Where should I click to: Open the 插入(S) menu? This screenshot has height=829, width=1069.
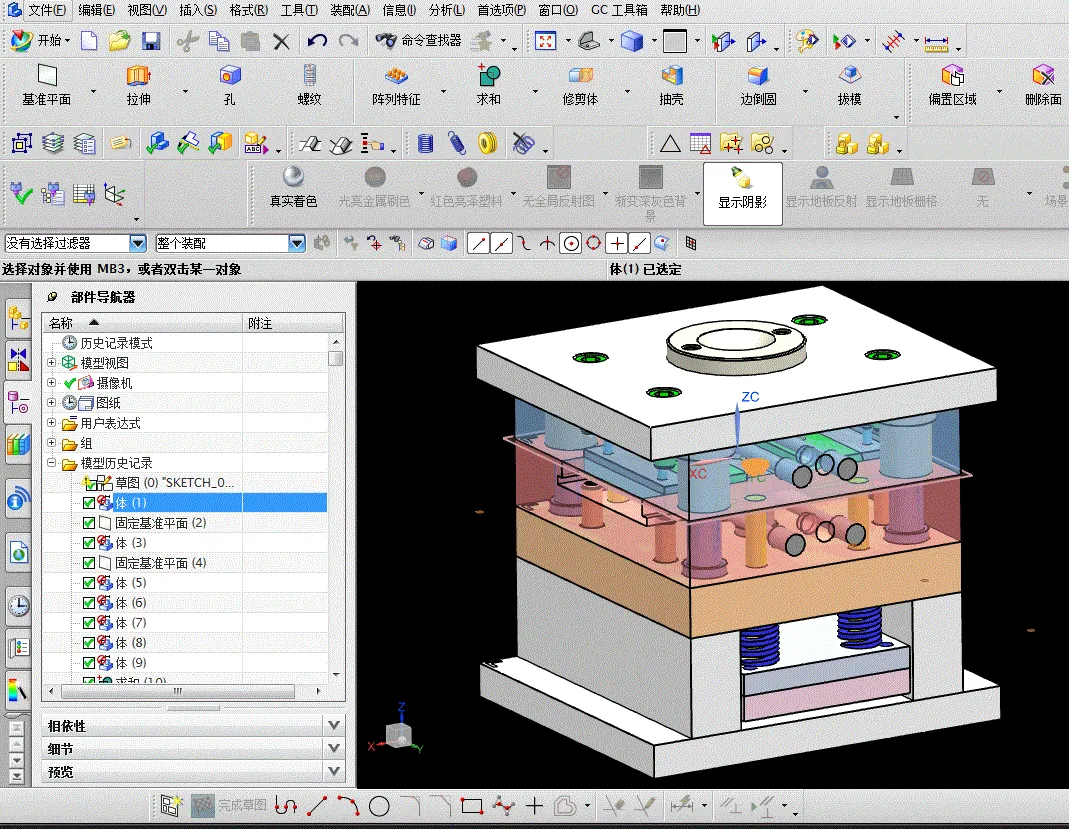coord(198,10)
